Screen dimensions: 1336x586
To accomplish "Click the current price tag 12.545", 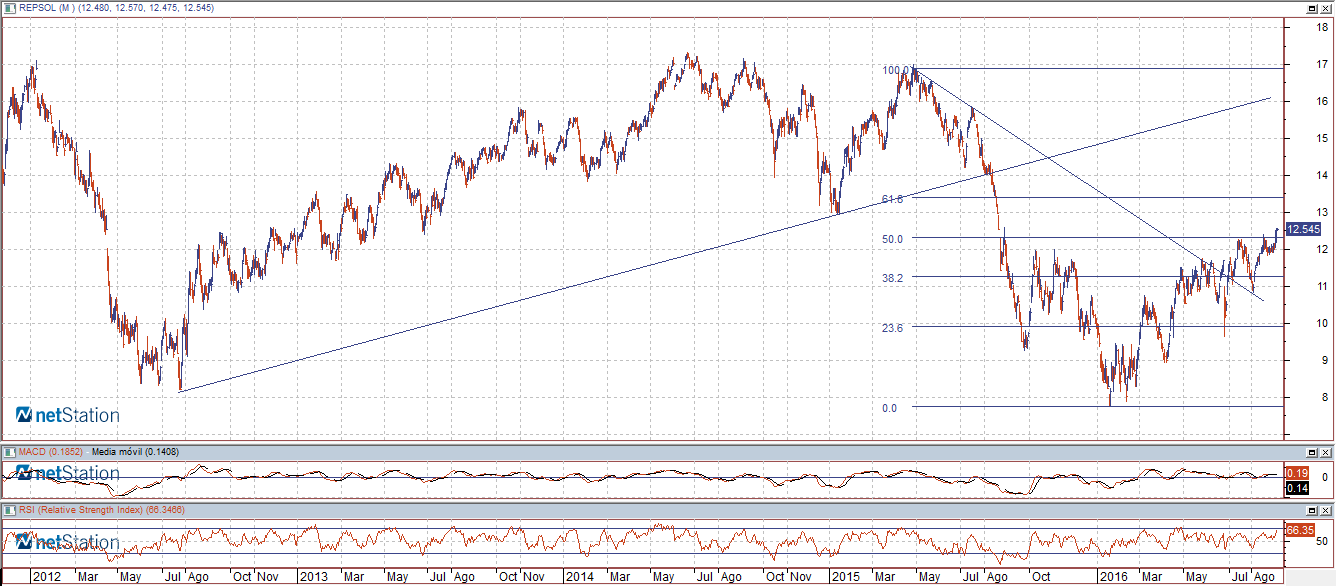I will click(x=1303, y=229).
